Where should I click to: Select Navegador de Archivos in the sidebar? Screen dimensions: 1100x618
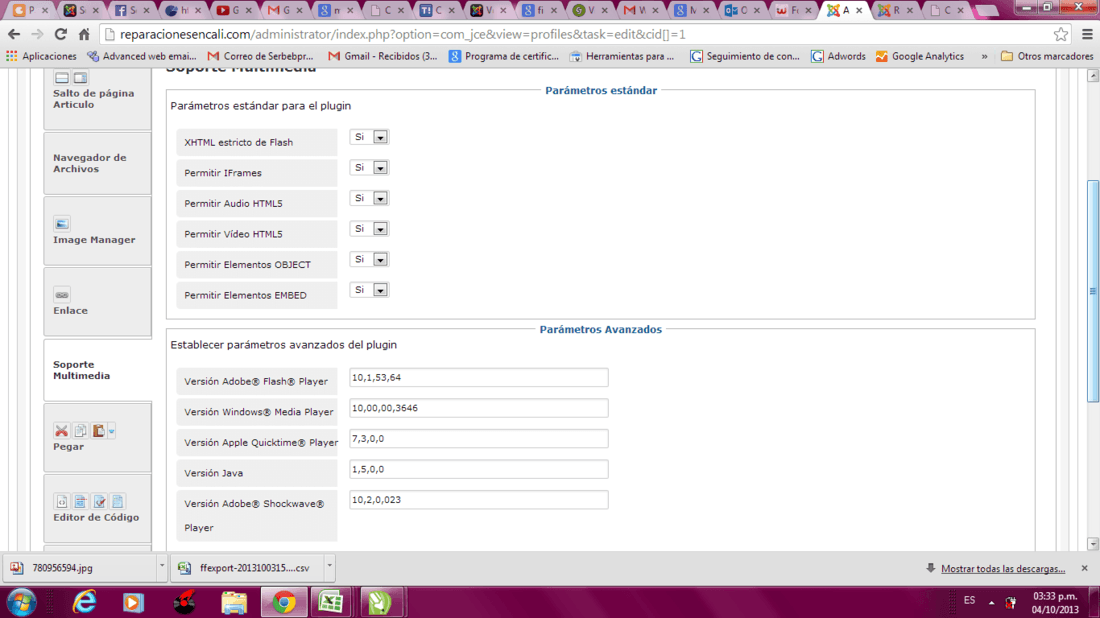pos(98,163)
